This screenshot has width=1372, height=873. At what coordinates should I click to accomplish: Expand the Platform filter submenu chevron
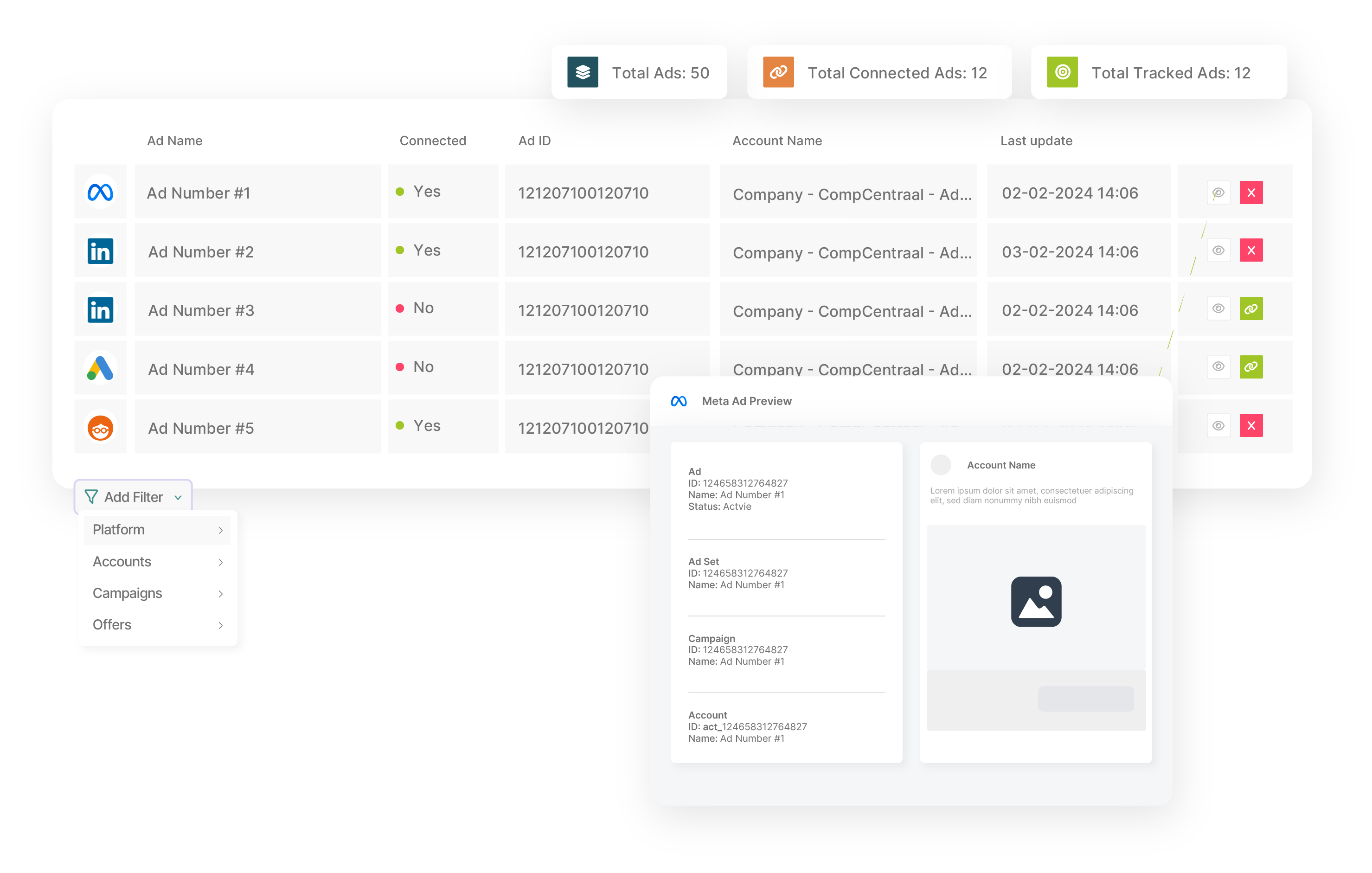click(x=220, y=531)
